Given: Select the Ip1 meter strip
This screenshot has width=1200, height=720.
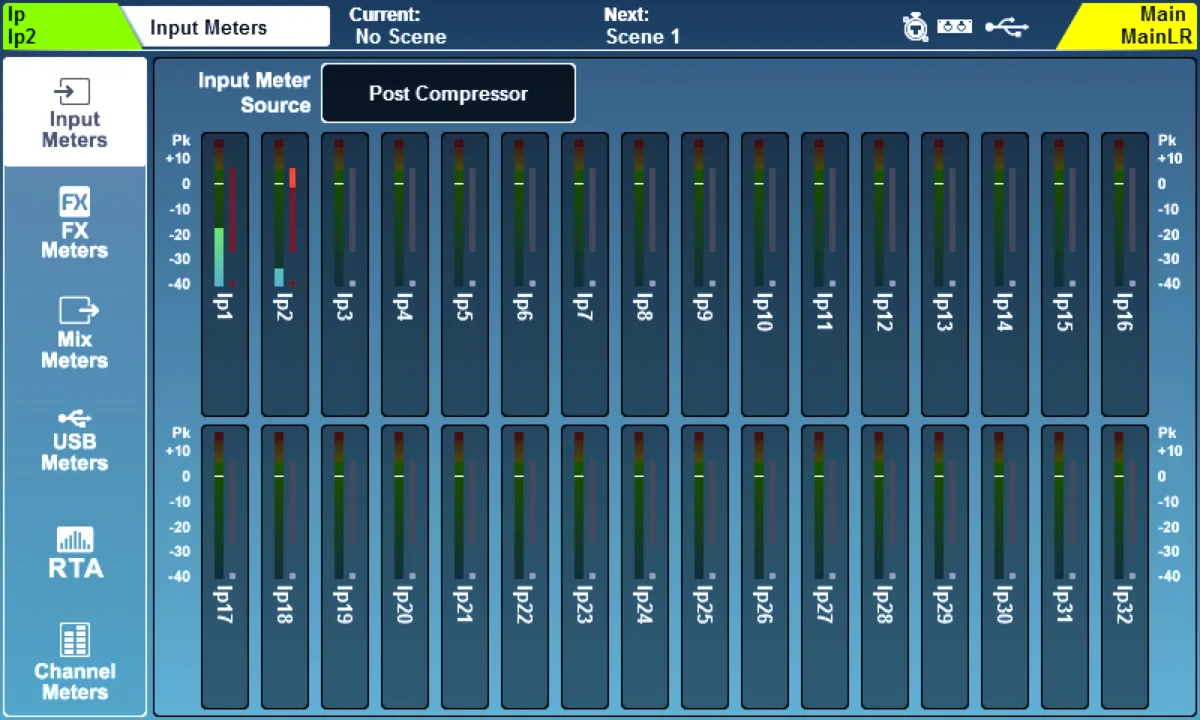Looking at the screenshot, I should tap(225, 274).
